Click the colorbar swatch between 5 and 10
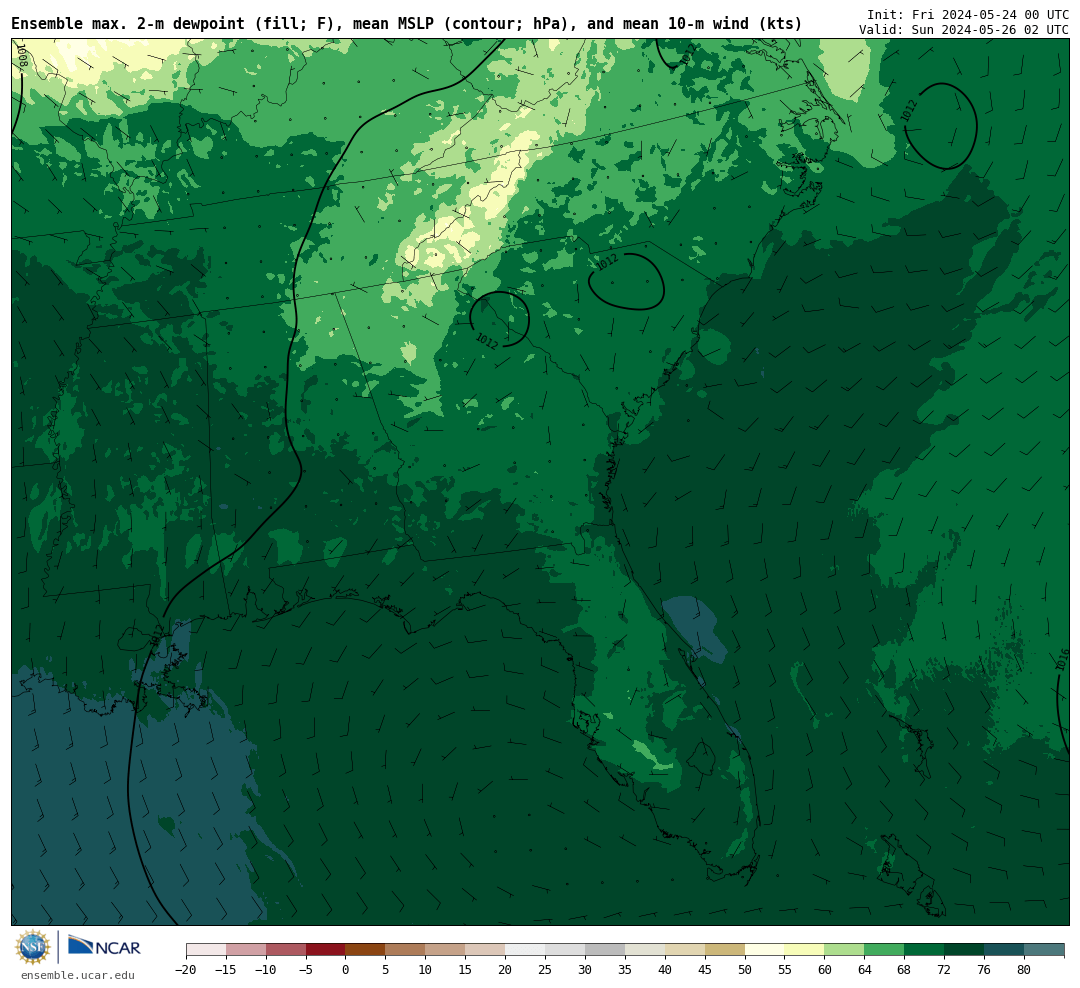Viewport: 1080px width, 988px height. (x=406, y=950)
